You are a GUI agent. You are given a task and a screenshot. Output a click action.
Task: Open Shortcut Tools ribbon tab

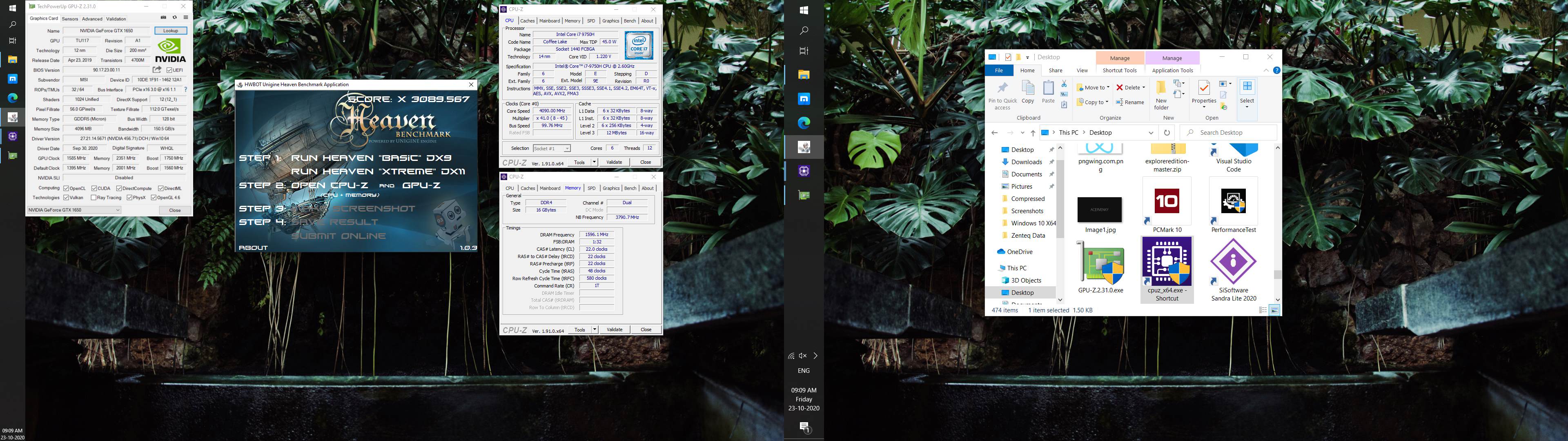point(1119,71)
